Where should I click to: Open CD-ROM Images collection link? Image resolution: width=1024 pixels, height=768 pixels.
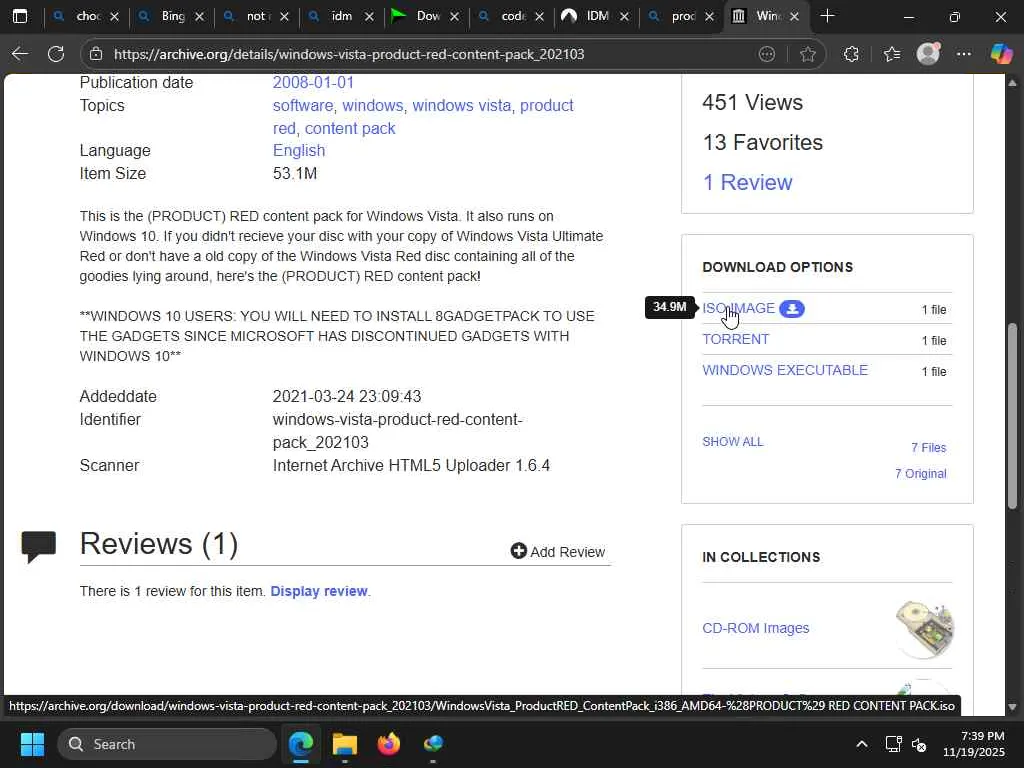pos(756,628)
